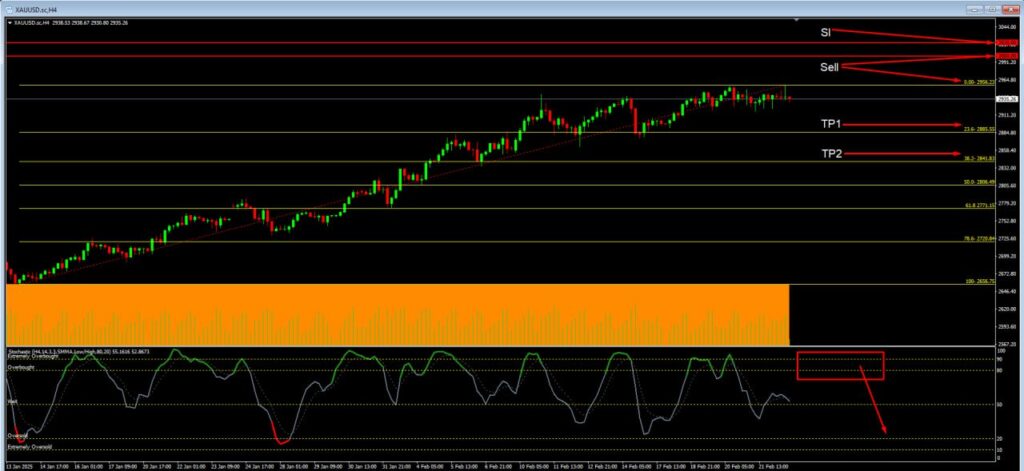Click the Fibonacci 50.0 level label 2806.49
1024x471 pixels.
click(979, 182)
